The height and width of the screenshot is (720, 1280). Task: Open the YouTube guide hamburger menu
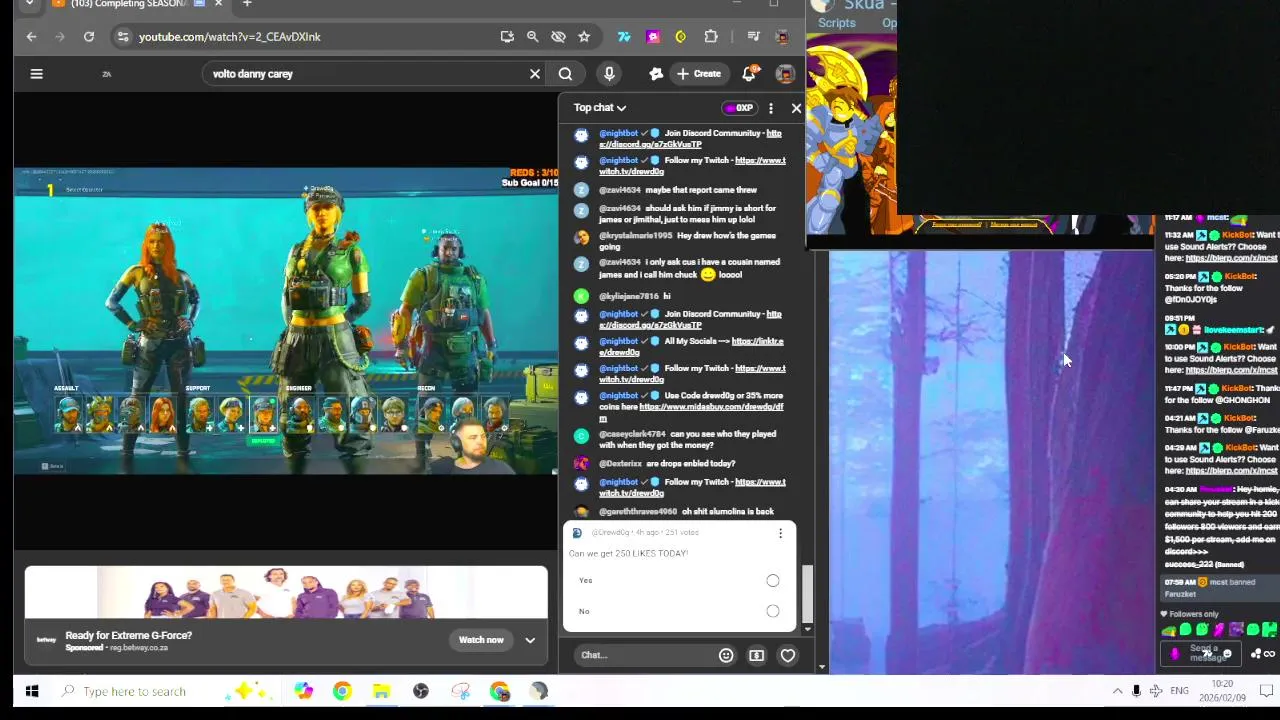[37, 73]
